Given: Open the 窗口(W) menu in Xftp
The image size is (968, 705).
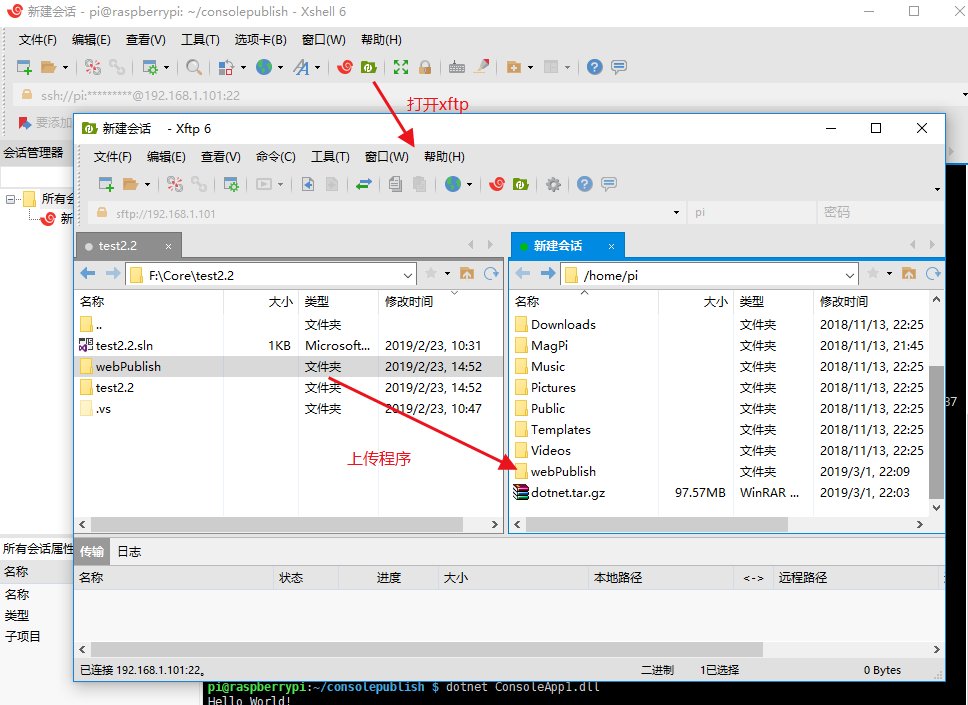Looking at the screenshot, I should tap(386, 157).
